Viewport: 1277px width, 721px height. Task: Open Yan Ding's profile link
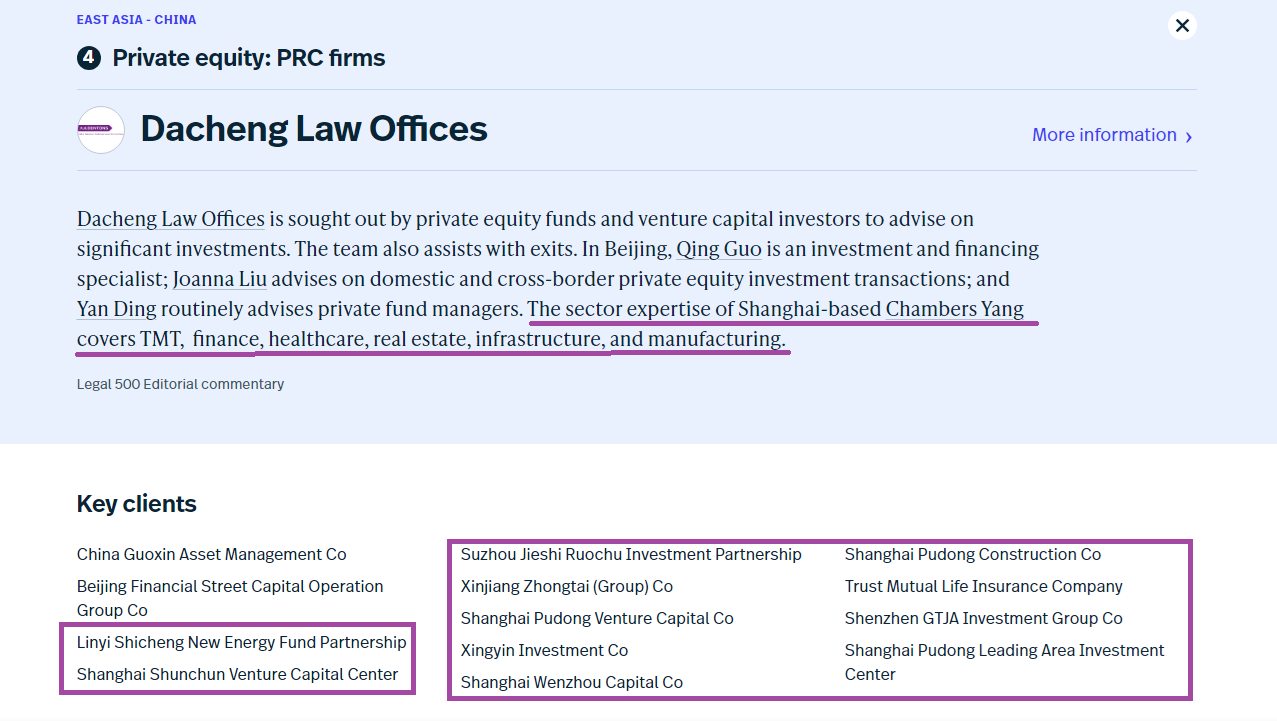(x=117, y=309)
